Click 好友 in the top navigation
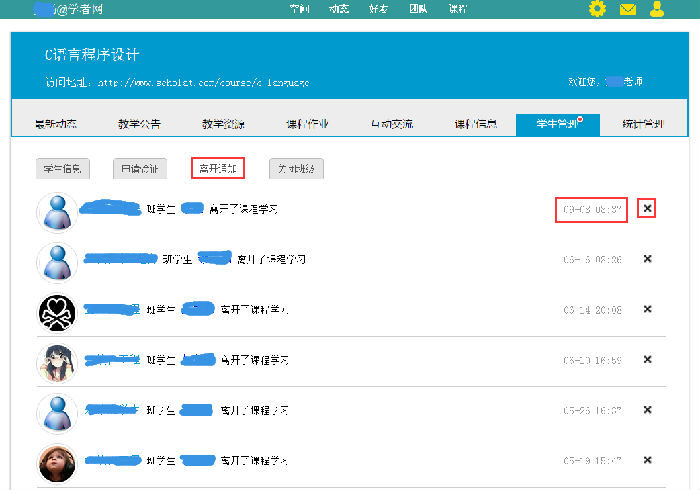This screenshot has height=490, width=700. tap(379, 10)
